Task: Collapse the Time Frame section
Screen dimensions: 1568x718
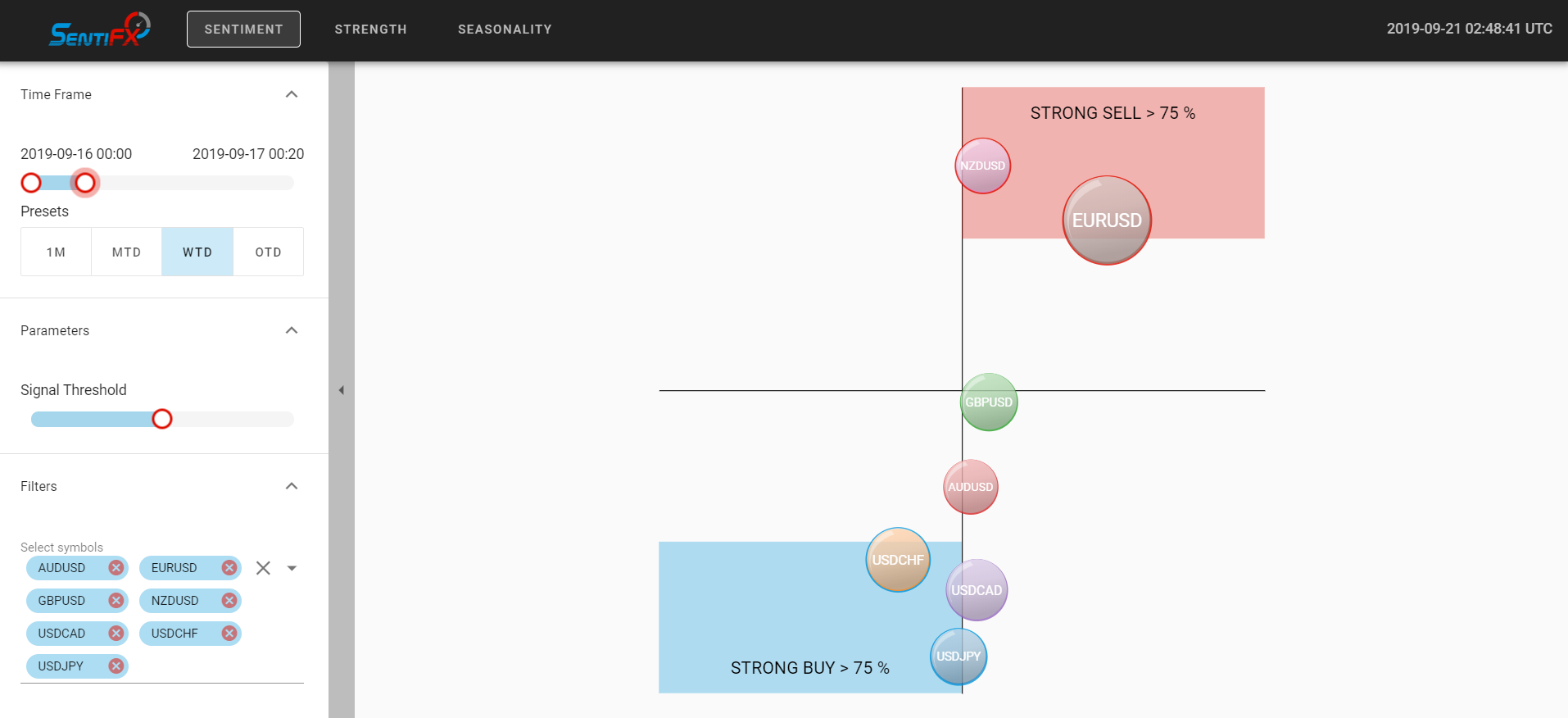Action: click(x=292, y=94)
